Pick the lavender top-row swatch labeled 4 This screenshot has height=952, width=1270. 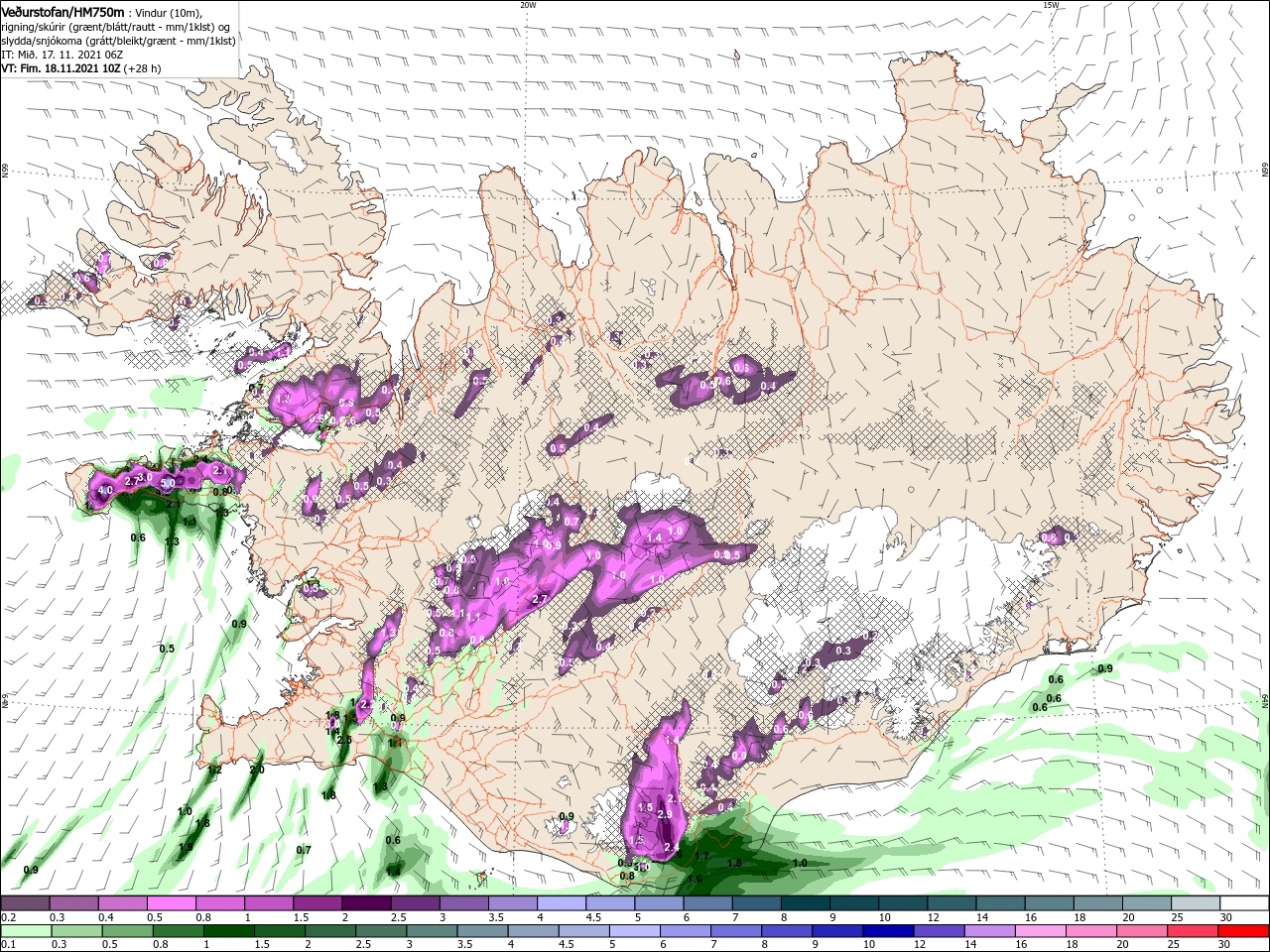tap(560, 903)
